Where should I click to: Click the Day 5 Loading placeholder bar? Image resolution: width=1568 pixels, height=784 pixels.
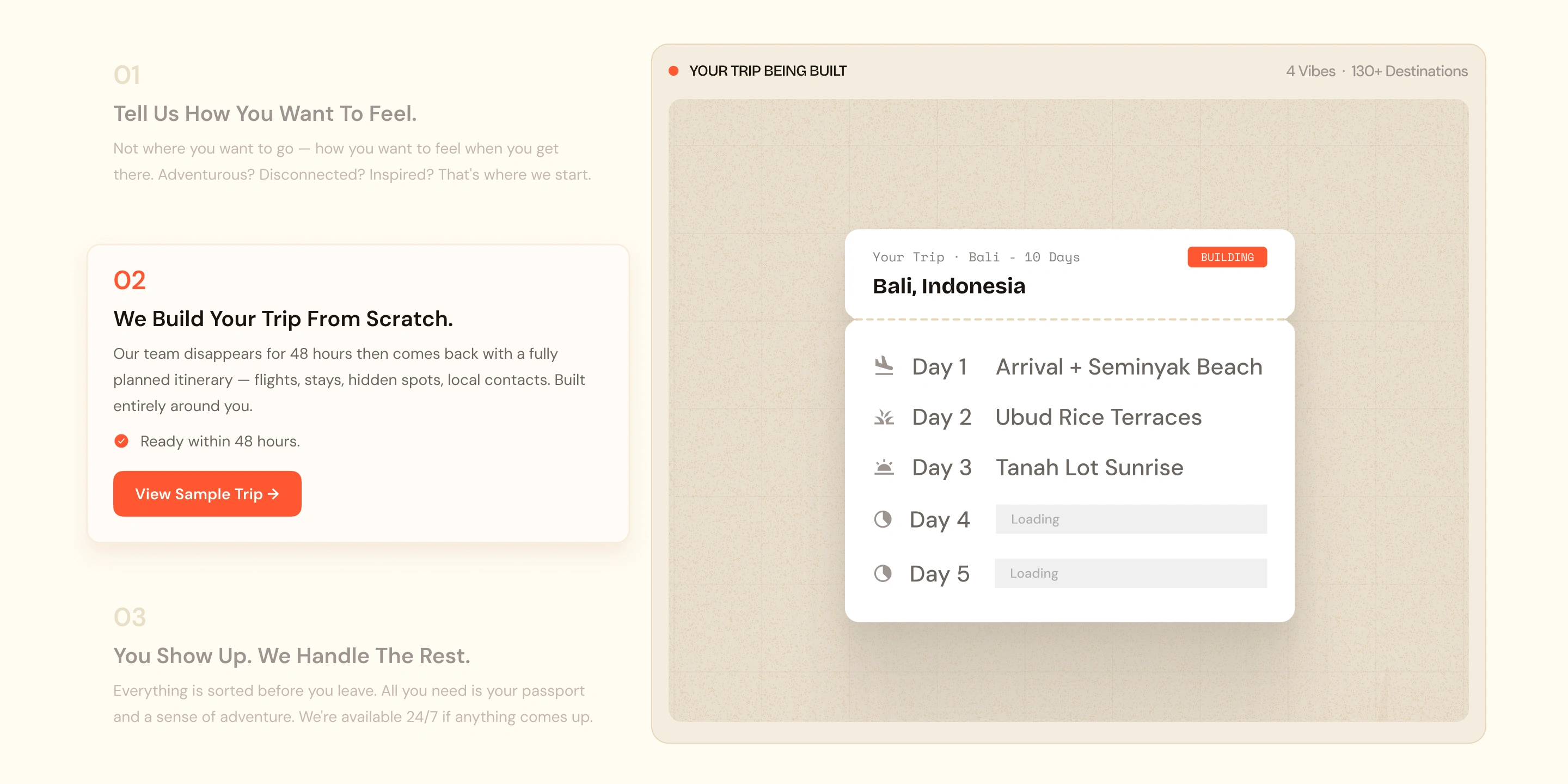coord(1131,573)
